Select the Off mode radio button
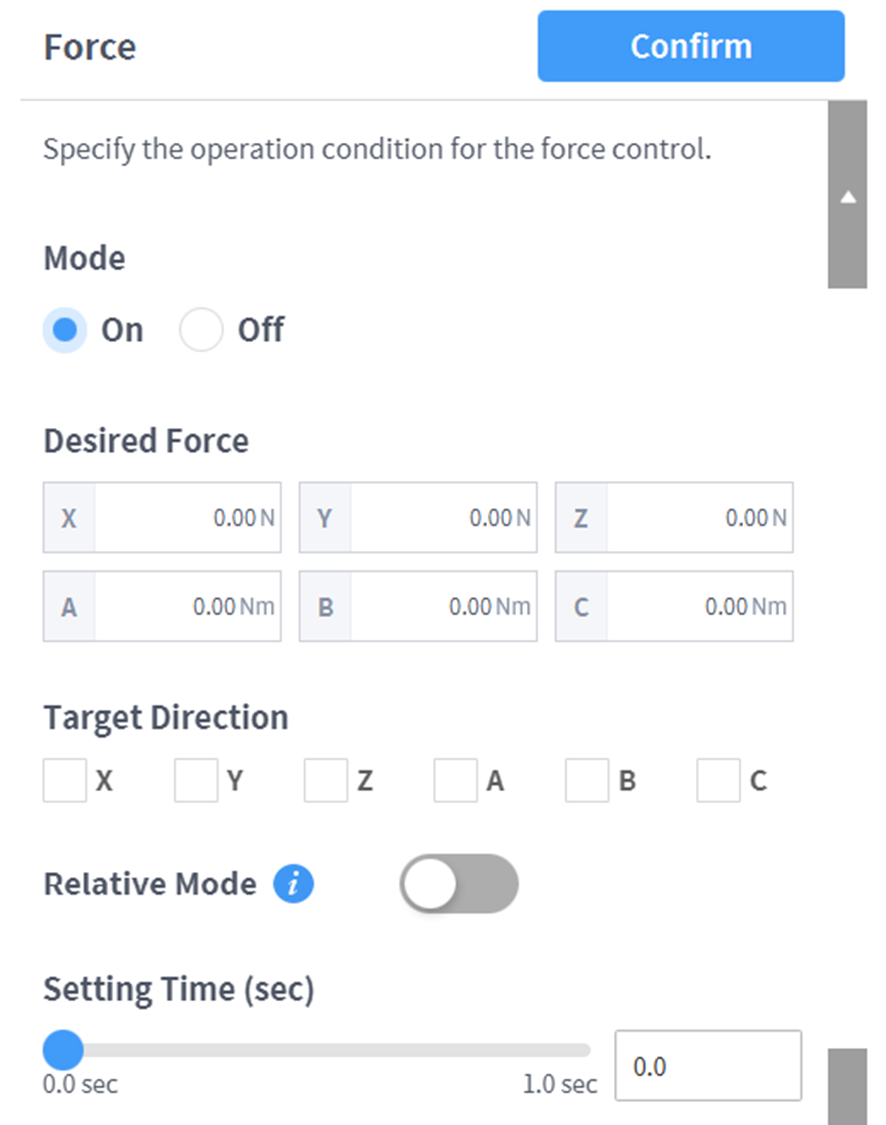Screen dimensions: 886x1125 (x=201, y=330)
